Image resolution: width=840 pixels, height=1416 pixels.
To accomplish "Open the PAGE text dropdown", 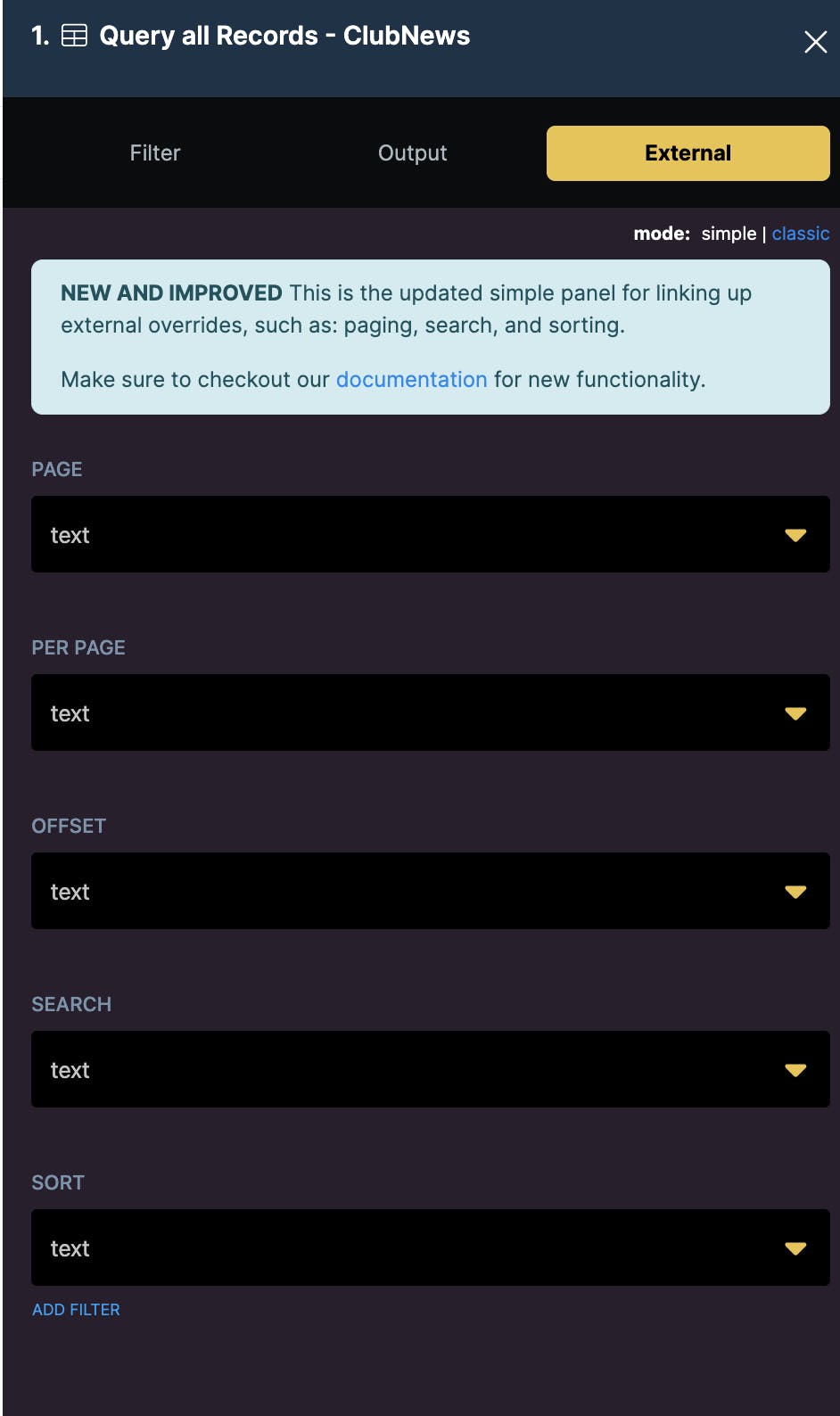I will tap(410, 534).
